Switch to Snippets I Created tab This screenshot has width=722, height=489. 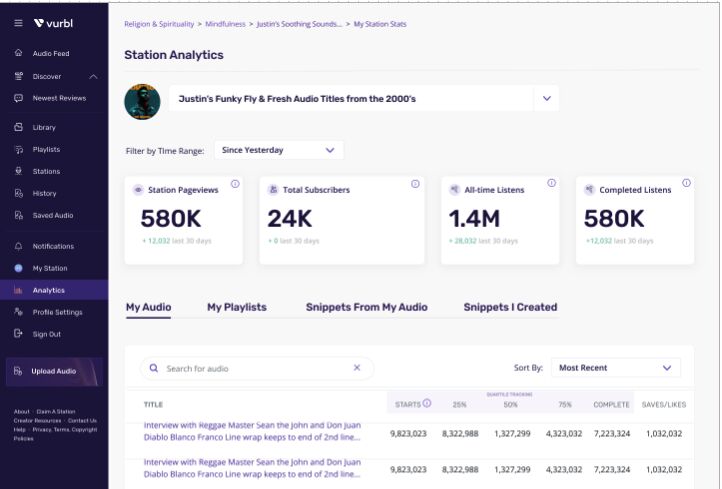click(510, 307)
